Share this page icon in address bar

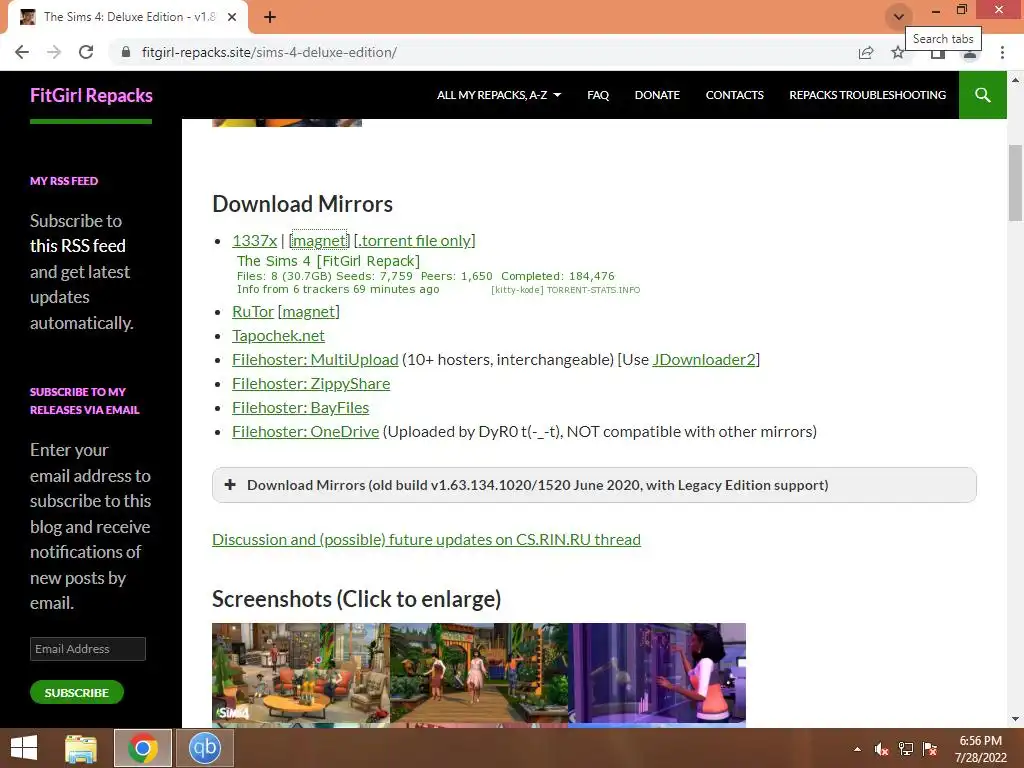pos(866,52)
